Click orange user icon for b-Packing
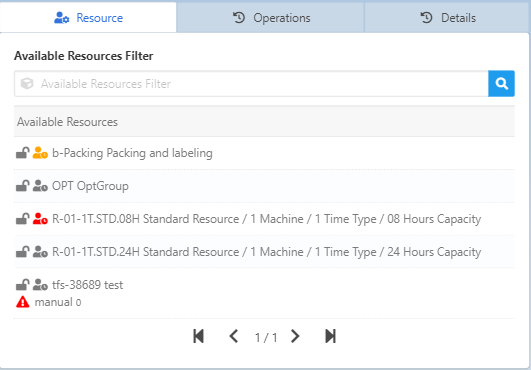This screenshot has height=370, width=531. click(40, 153)
